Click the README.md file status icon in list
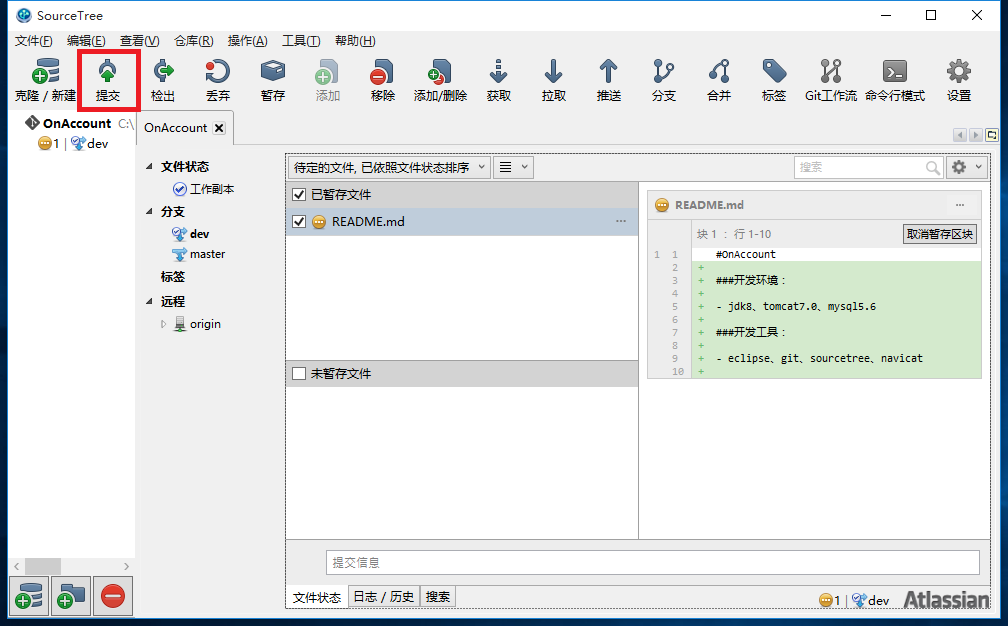 point(319,222)
